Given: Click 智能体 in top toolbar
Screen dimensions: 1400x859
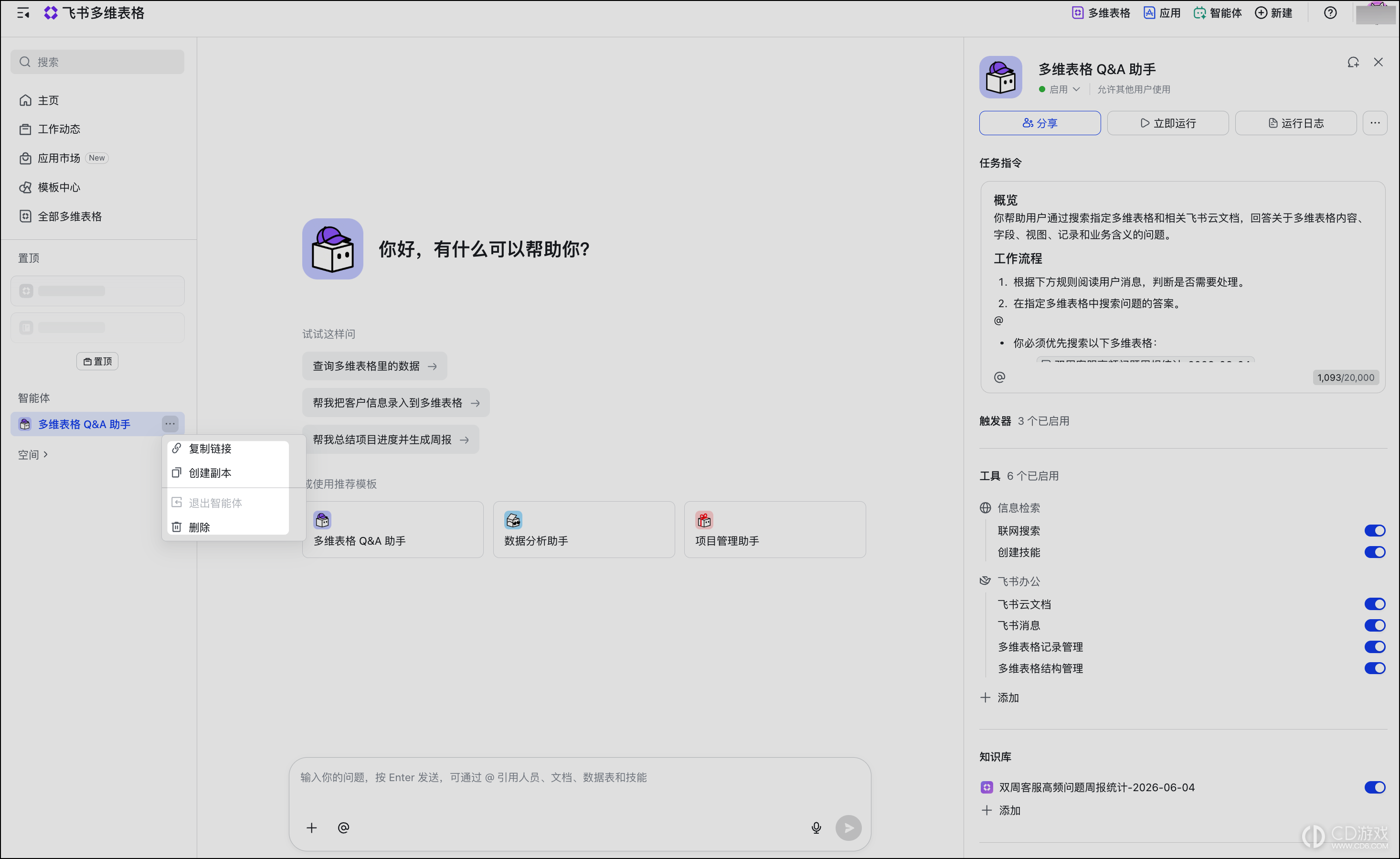Looking at the screenshot, I should (1217, 12).
